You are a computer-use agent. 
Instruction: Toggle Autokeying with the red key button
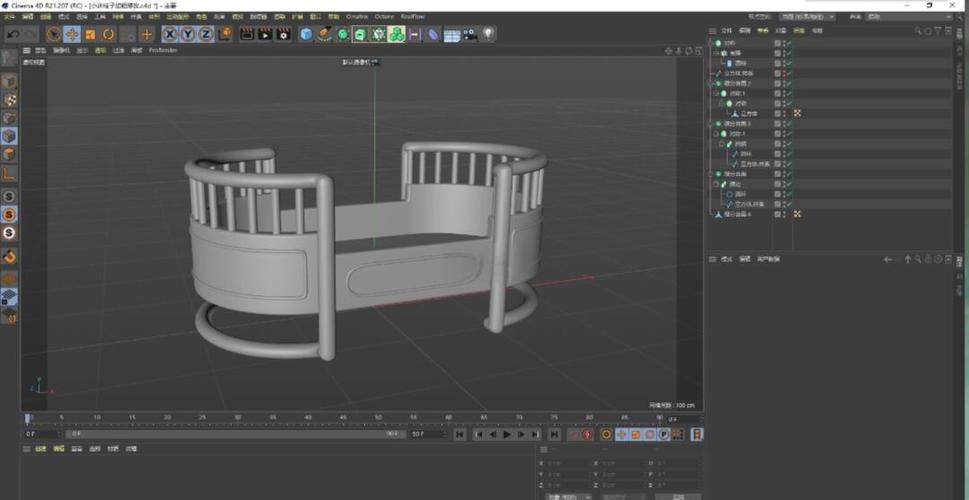588,434
